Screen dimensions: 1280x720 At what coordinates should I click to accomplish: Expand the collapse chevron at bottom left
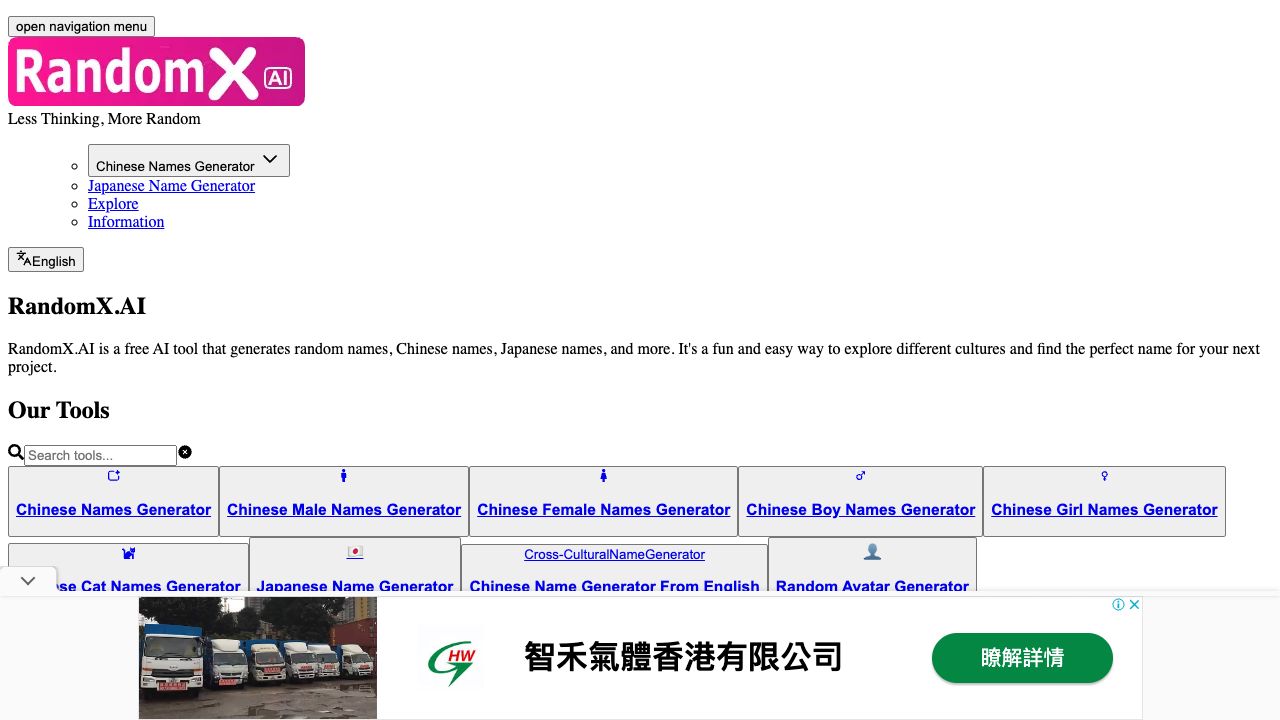[x=28, y=580]
